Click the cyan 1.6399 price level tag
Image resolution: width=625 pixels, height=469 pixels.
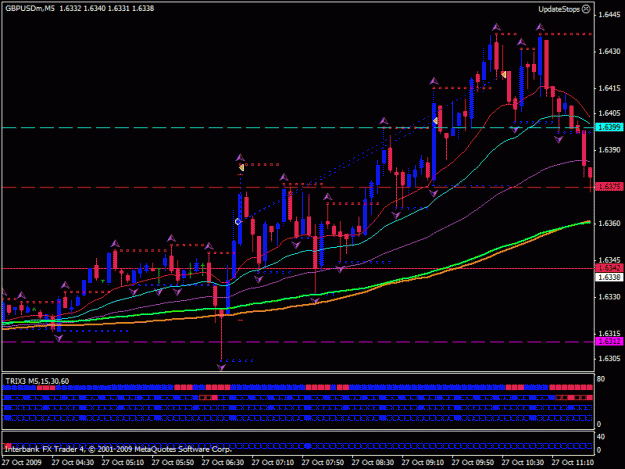coord(609,128)
